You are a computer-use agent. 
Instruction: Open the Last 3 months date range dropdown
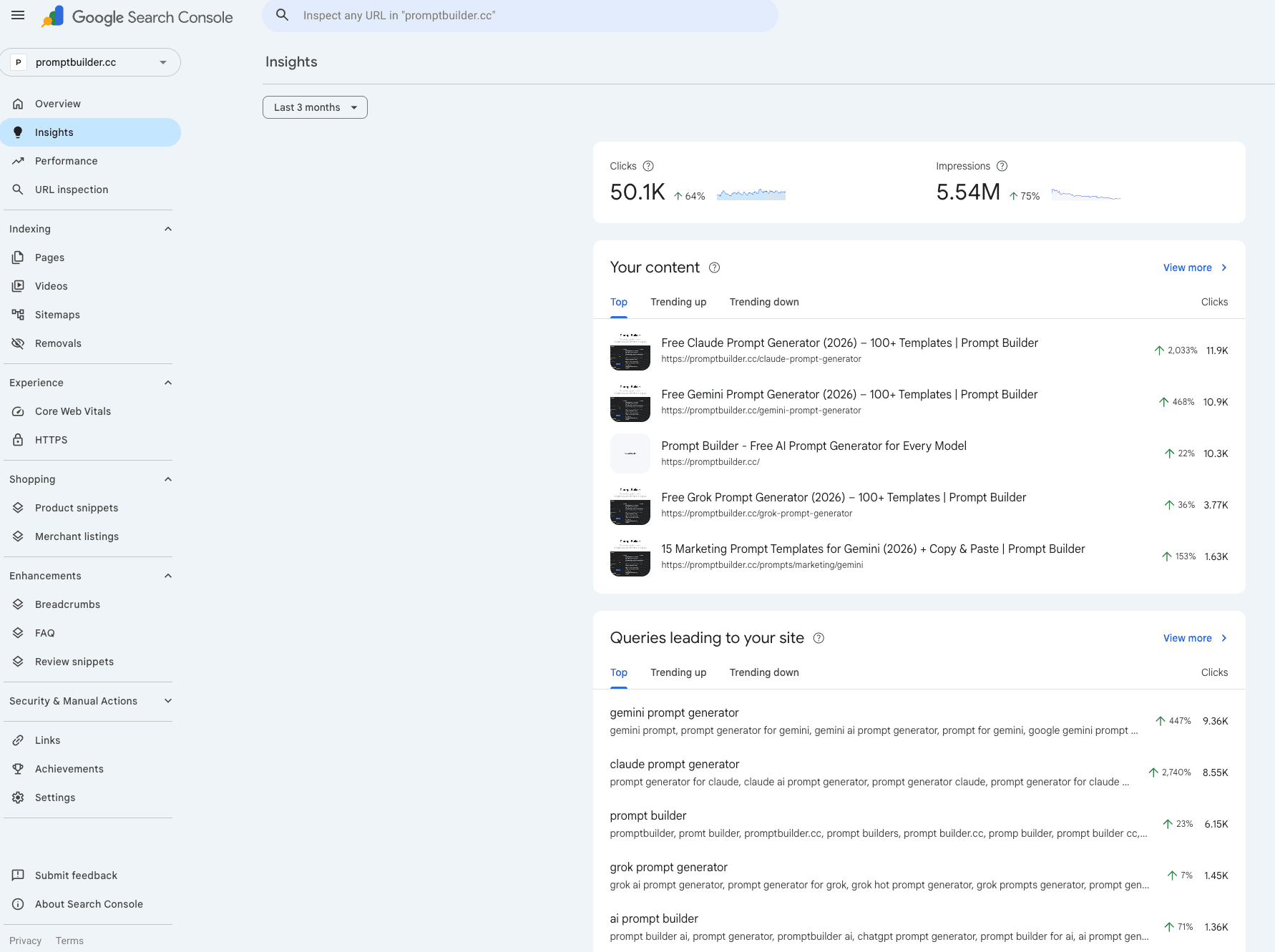point(315,107)
